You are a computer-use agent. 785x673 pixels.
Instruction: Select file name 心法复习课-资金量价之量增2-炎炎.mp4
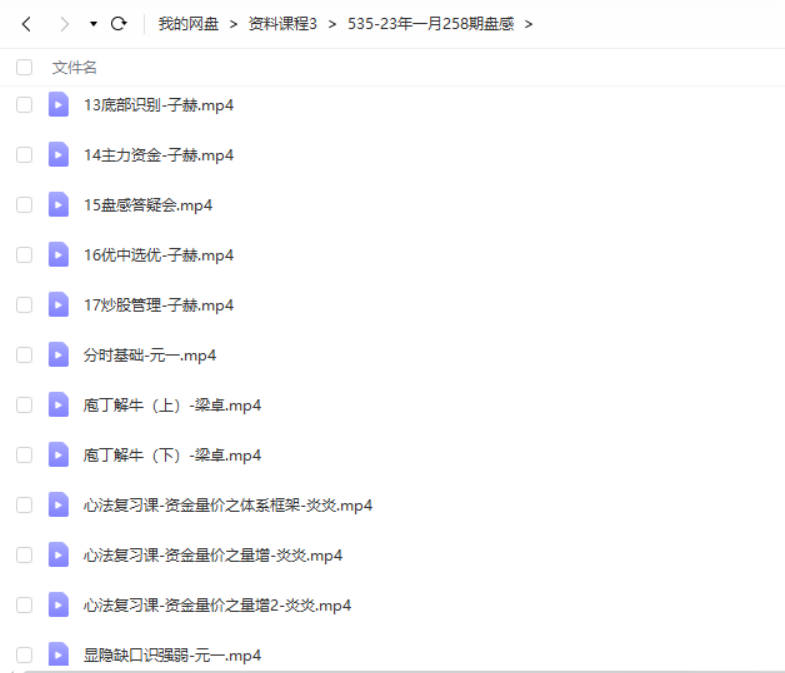tap(217, 605)
